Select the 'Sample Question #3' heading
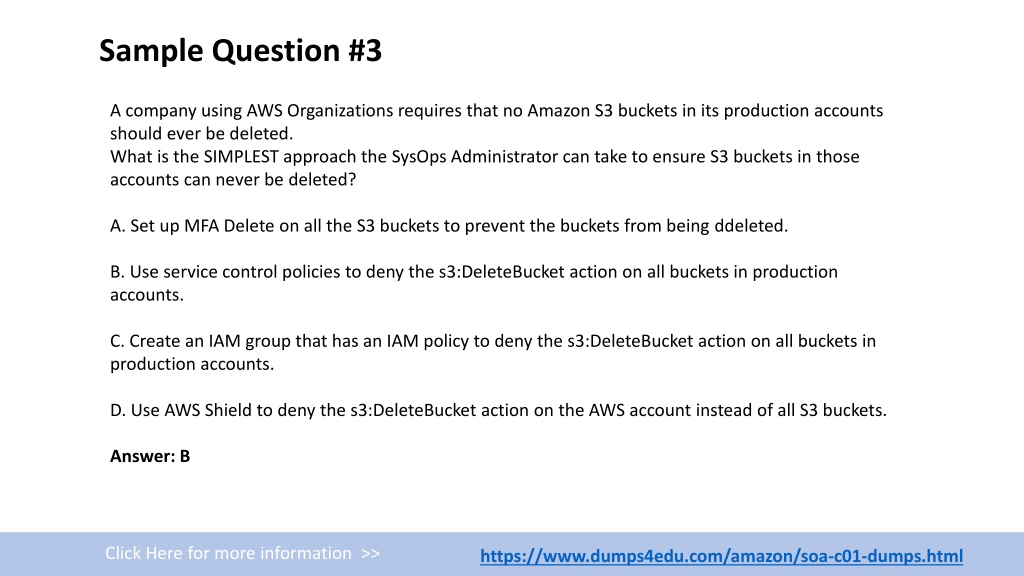1024x576 pixels. pyautogui.click(x=240, y=50)
